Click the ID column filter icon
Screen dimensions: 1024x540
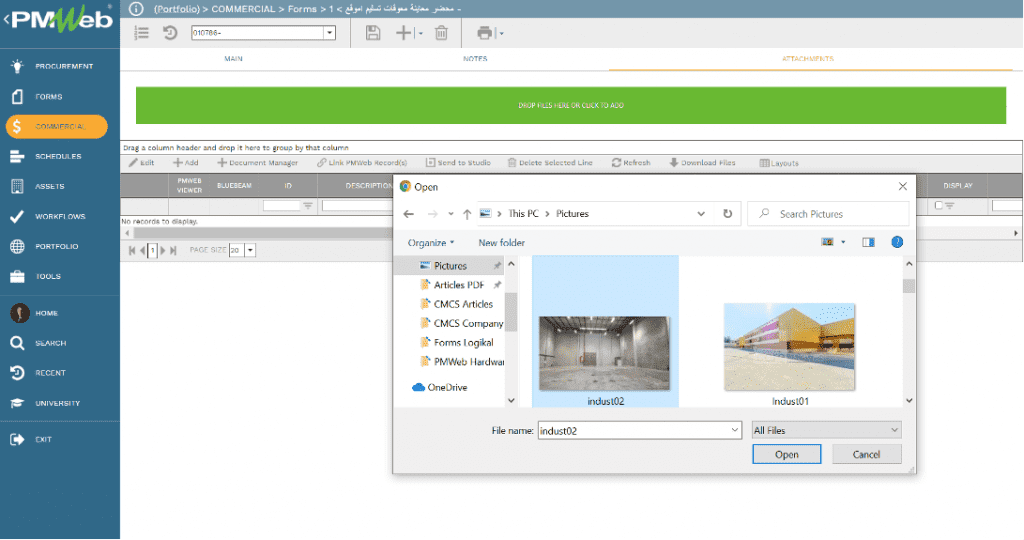coord(308,205)
